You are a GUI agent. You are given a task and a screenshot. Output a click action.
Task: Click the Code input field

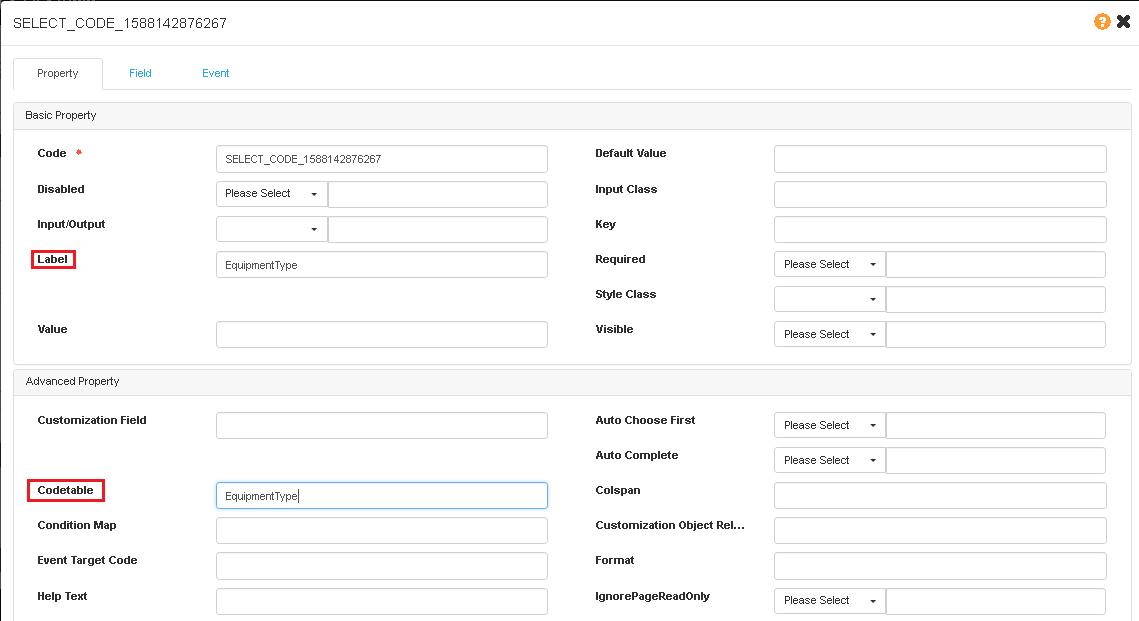(381, 159)
